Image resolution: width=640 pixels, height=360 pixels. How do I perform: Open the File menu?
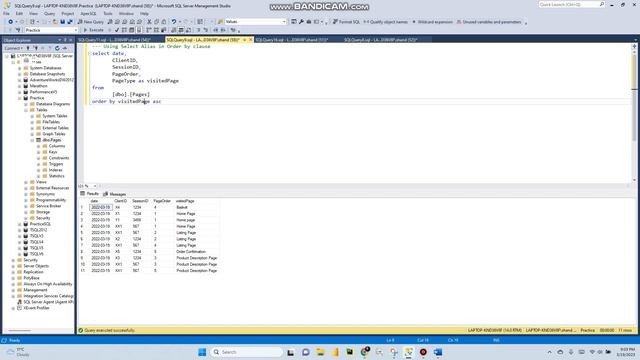(6, 13)
